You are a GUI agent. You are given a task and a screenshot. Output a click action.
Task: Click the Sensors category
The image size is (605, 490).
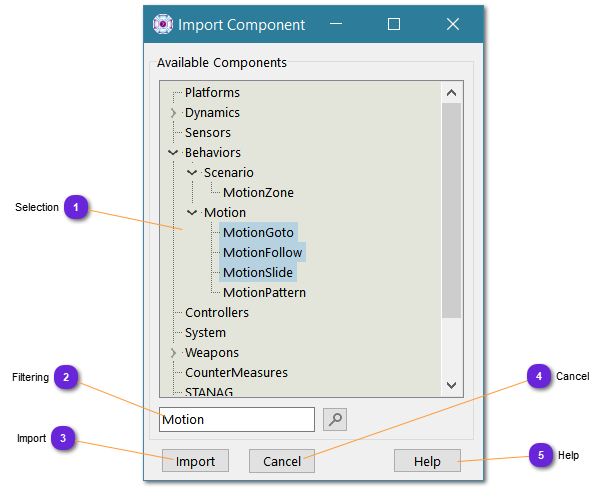(x=207, y=133)
